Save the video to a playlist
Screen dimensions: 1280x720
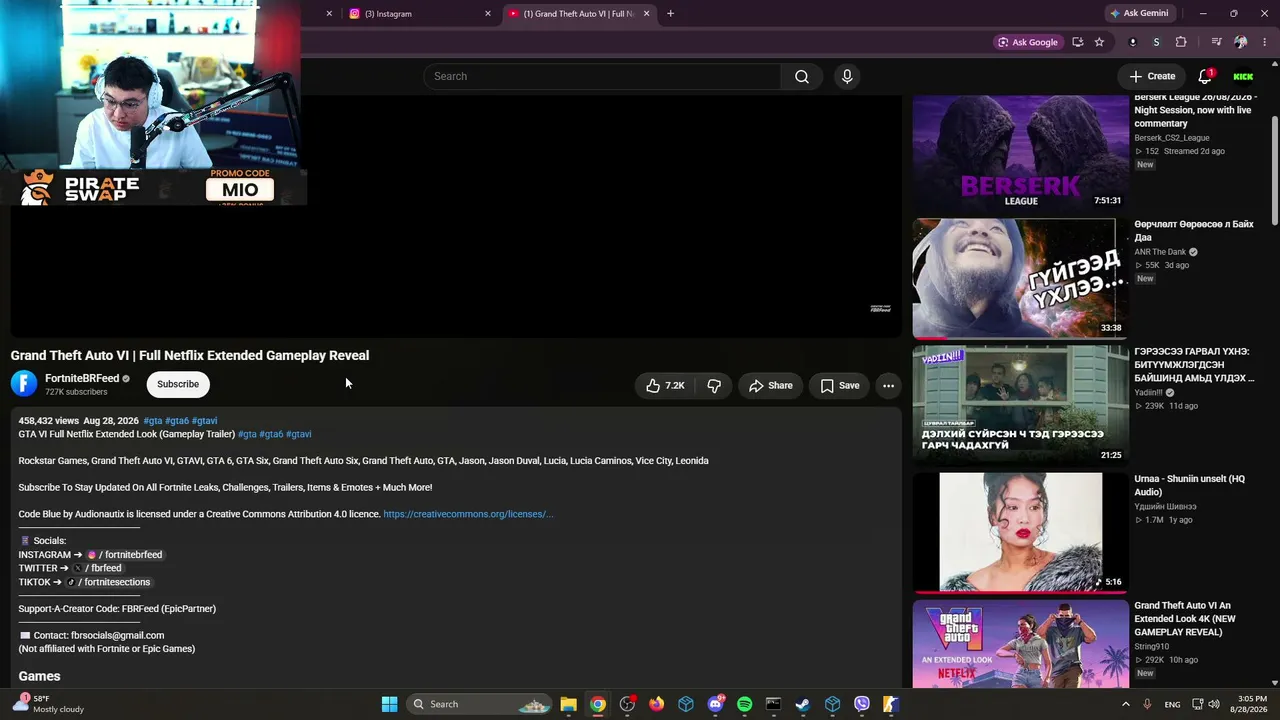(x=840, y=385)
